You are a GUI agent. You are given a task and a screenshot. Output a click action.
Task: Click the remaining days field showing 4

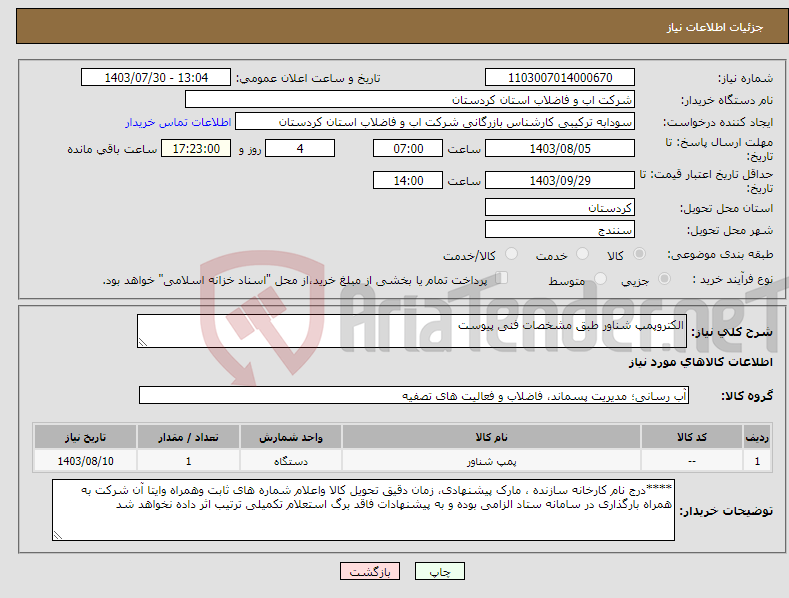point(300,148)
